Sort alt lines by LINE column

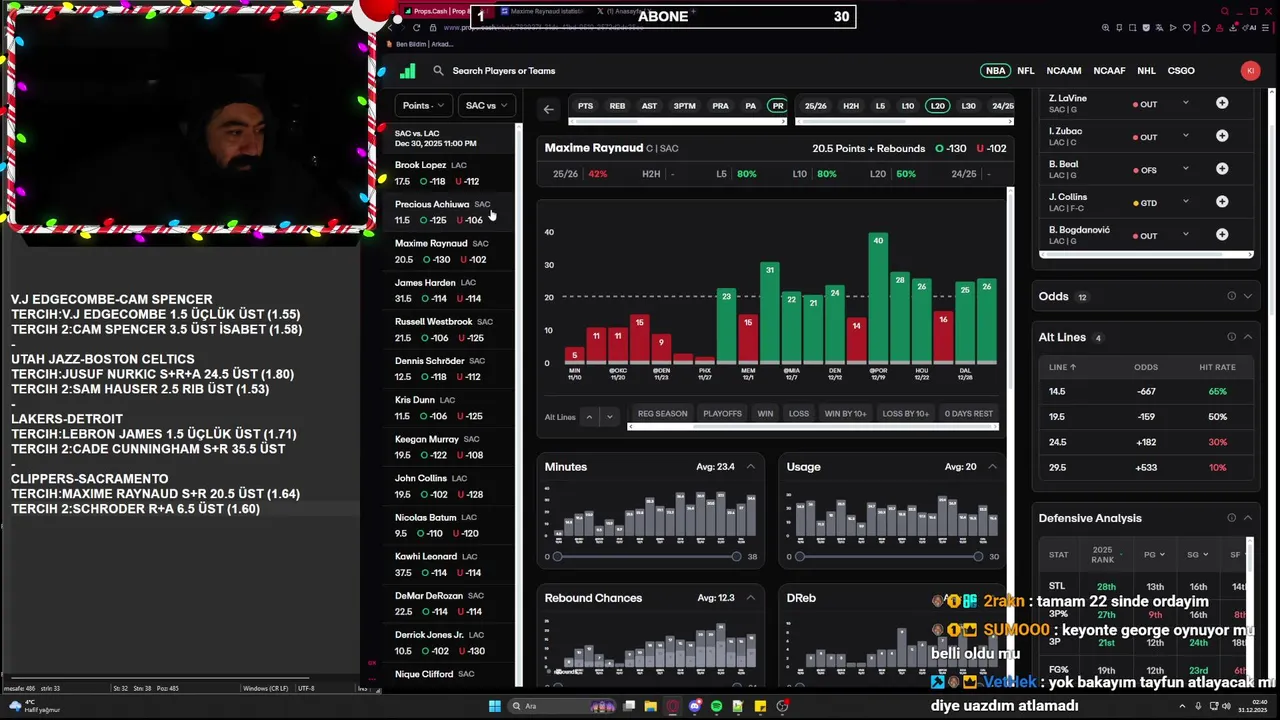[x=1062, y=367]
